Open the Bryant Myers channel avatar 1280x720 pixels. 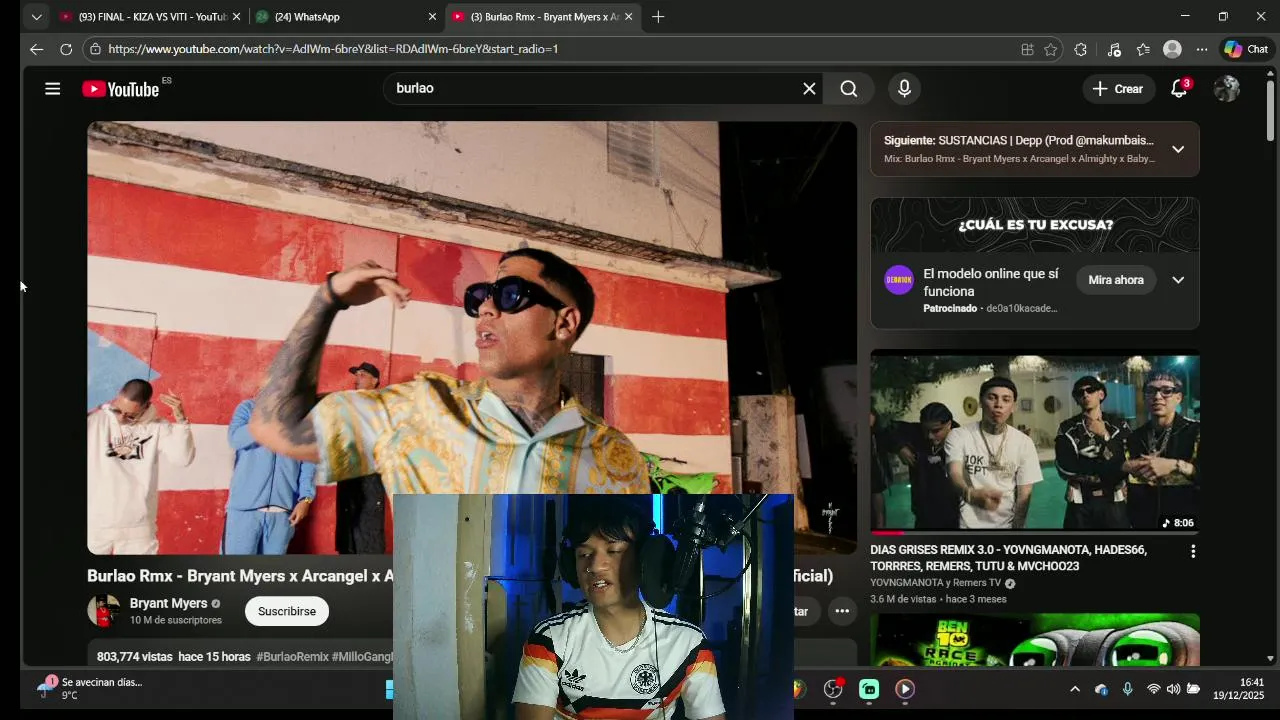[x=103, y=611]
